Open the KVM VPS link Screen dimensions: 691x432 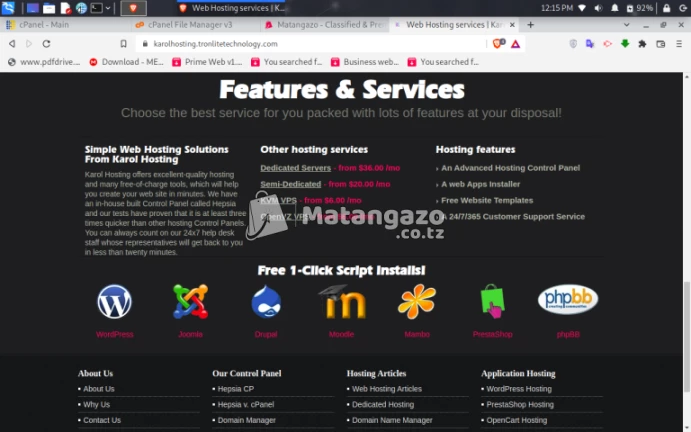click(x=278, y=201)
